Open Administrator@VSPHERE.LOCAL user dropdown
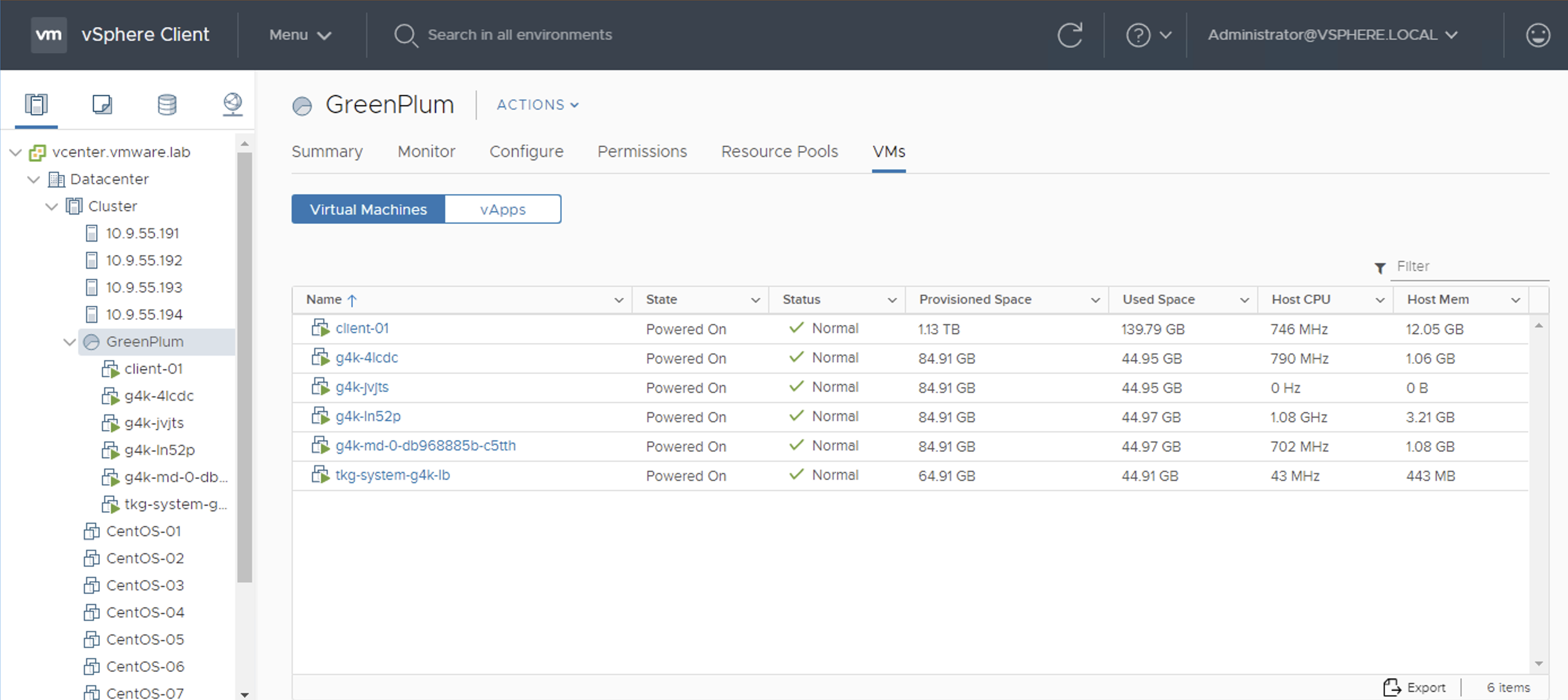The image size is (1568, 700). (1332, 34)
